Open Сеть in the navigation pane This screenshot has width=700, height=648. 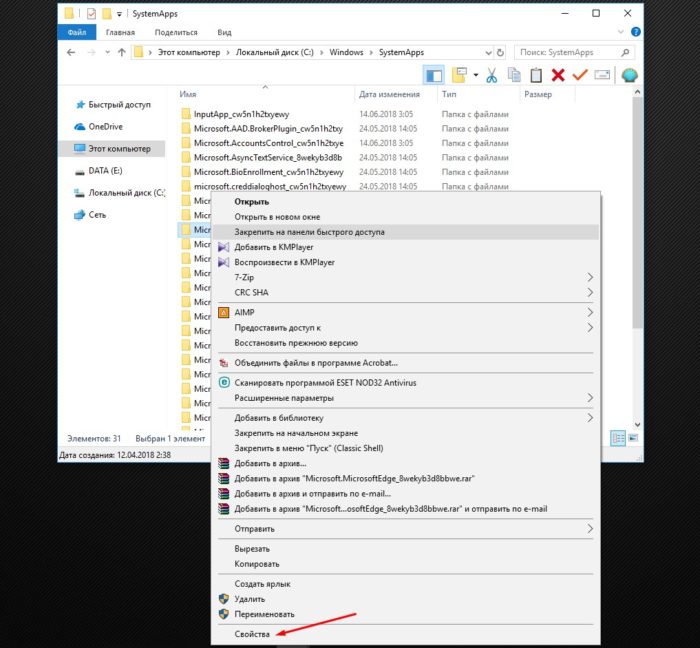[x=91, y=215]
